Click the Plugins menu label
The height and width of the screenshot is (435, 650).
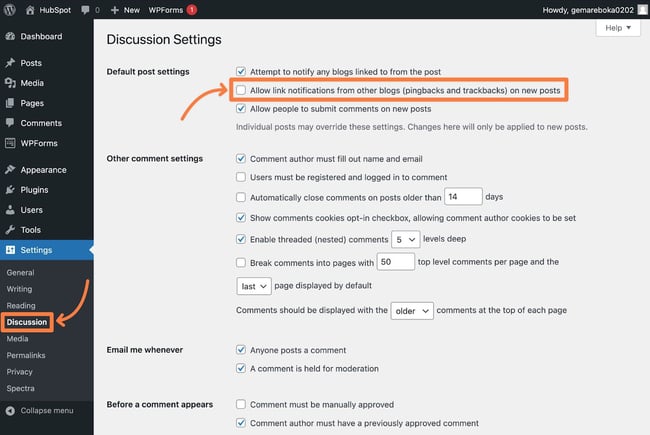click(x=34, y=190)
